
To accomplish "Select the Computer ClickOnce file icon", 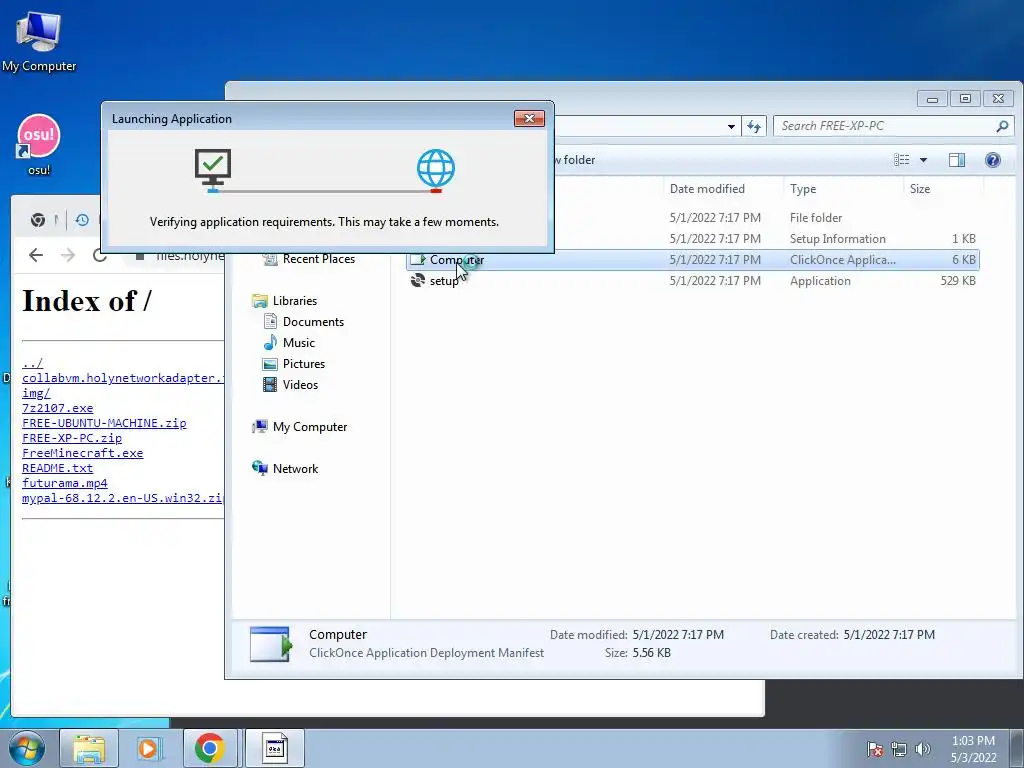I will (417, 260).
